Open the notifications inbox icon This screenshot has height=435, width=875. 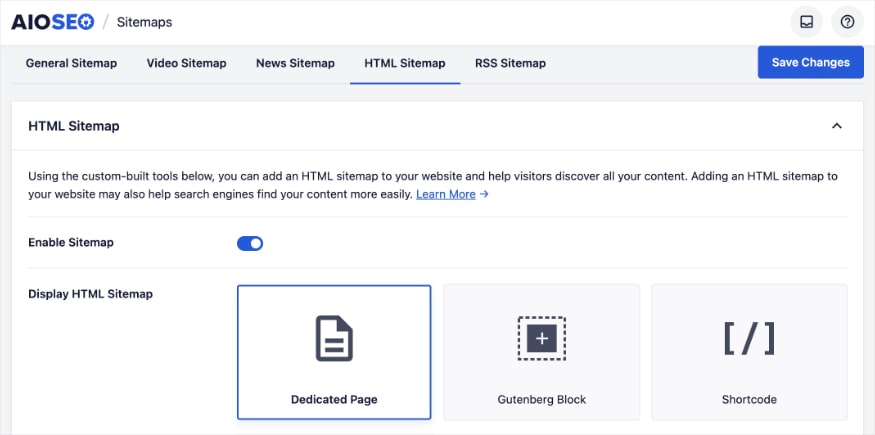click(806, 22)
